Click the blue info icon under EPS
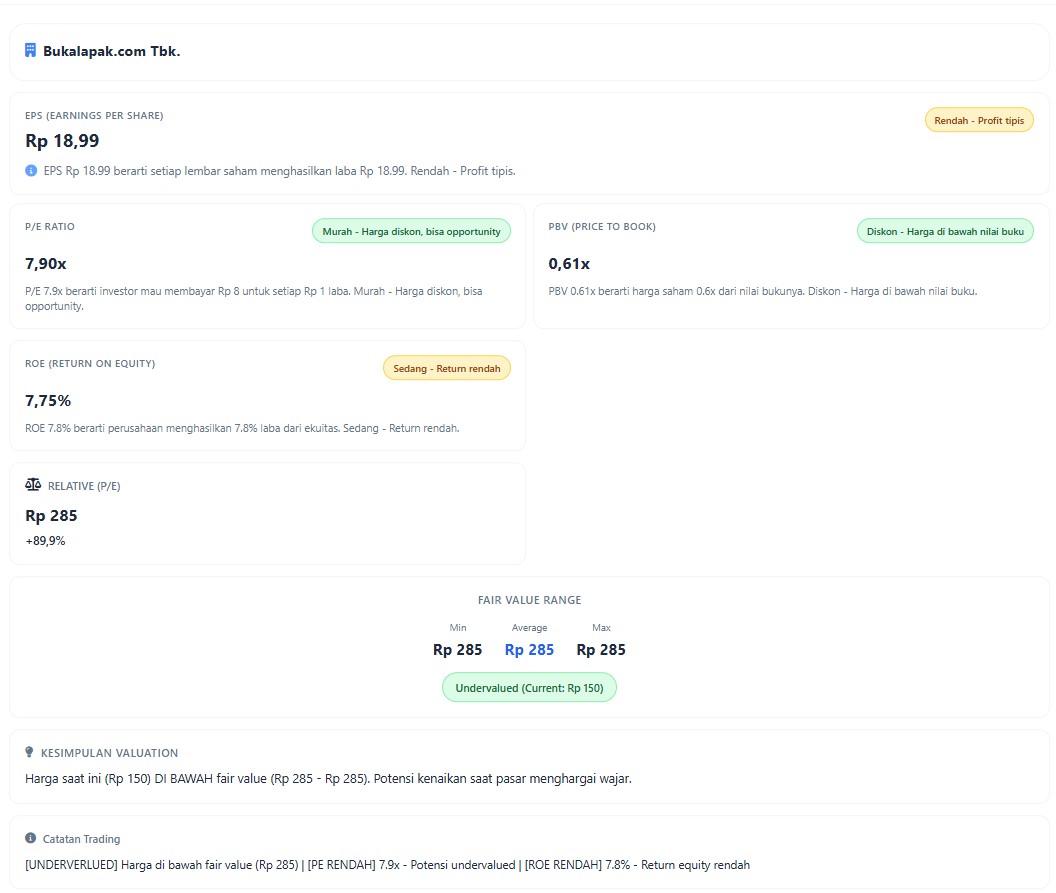Viewport: 1056px width, 893px height. pos(31,171)
